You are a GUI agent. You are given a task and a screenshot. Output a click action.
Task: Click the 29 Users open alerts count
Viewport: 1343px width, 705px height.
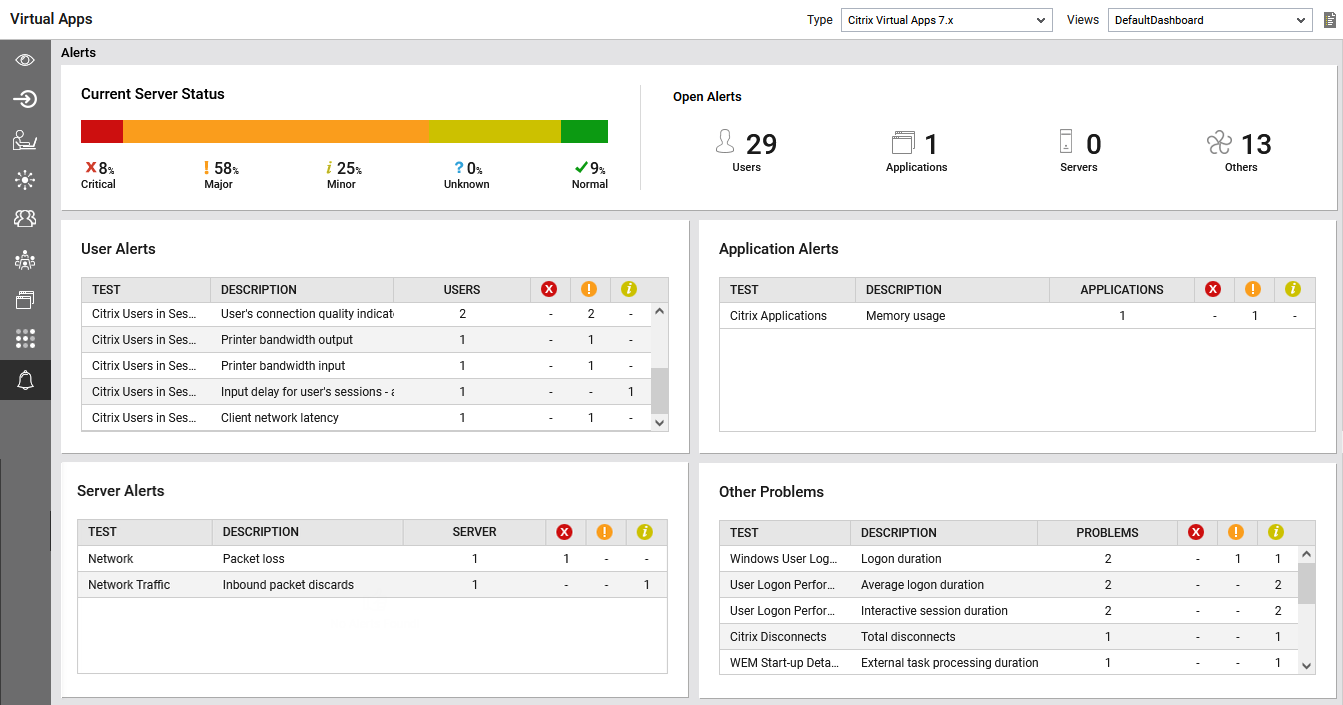[760, 145]
